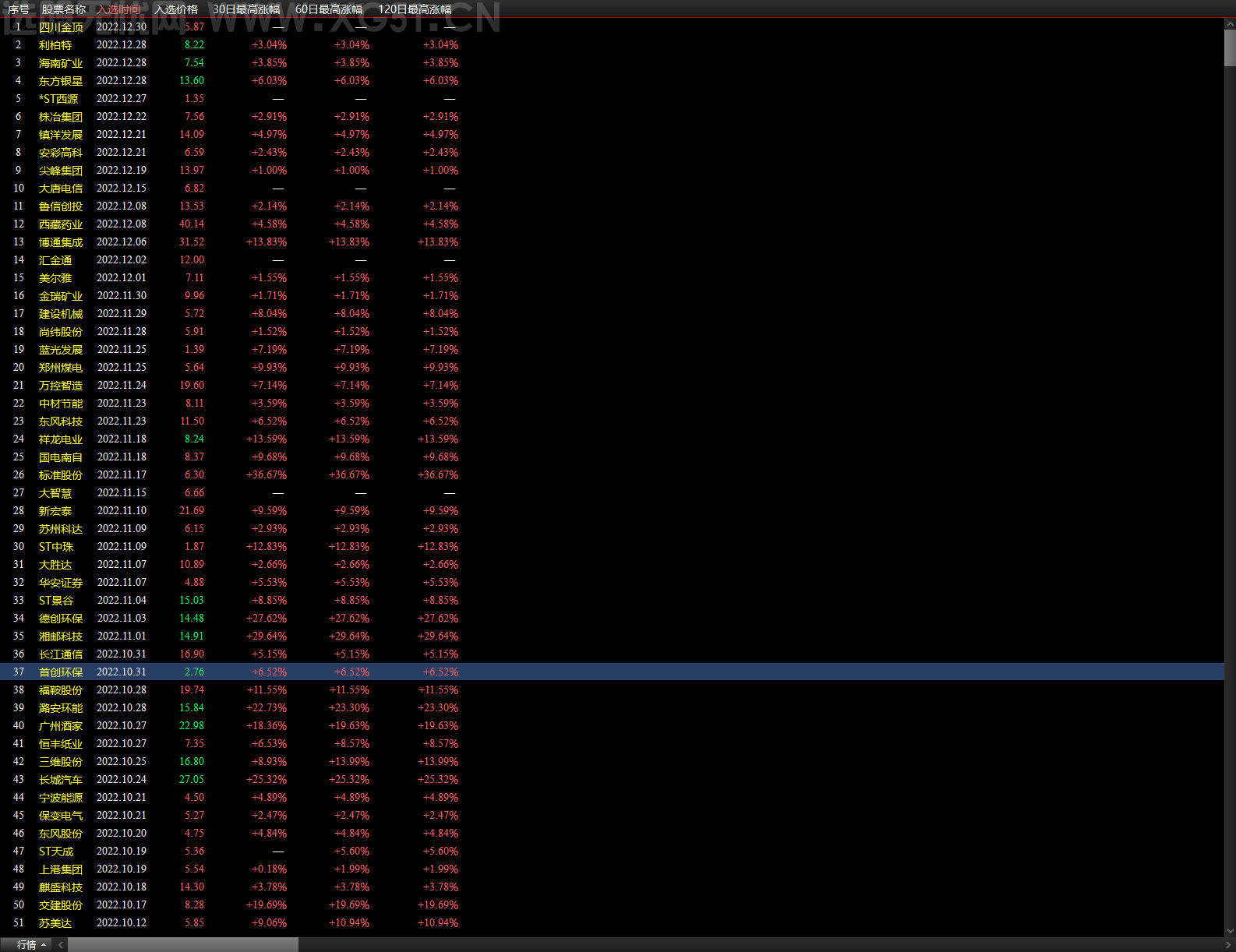The image size is (1236, 952).
Task: Select stock 蓝光发展 in the list
Action: click(x=61, y=350)
